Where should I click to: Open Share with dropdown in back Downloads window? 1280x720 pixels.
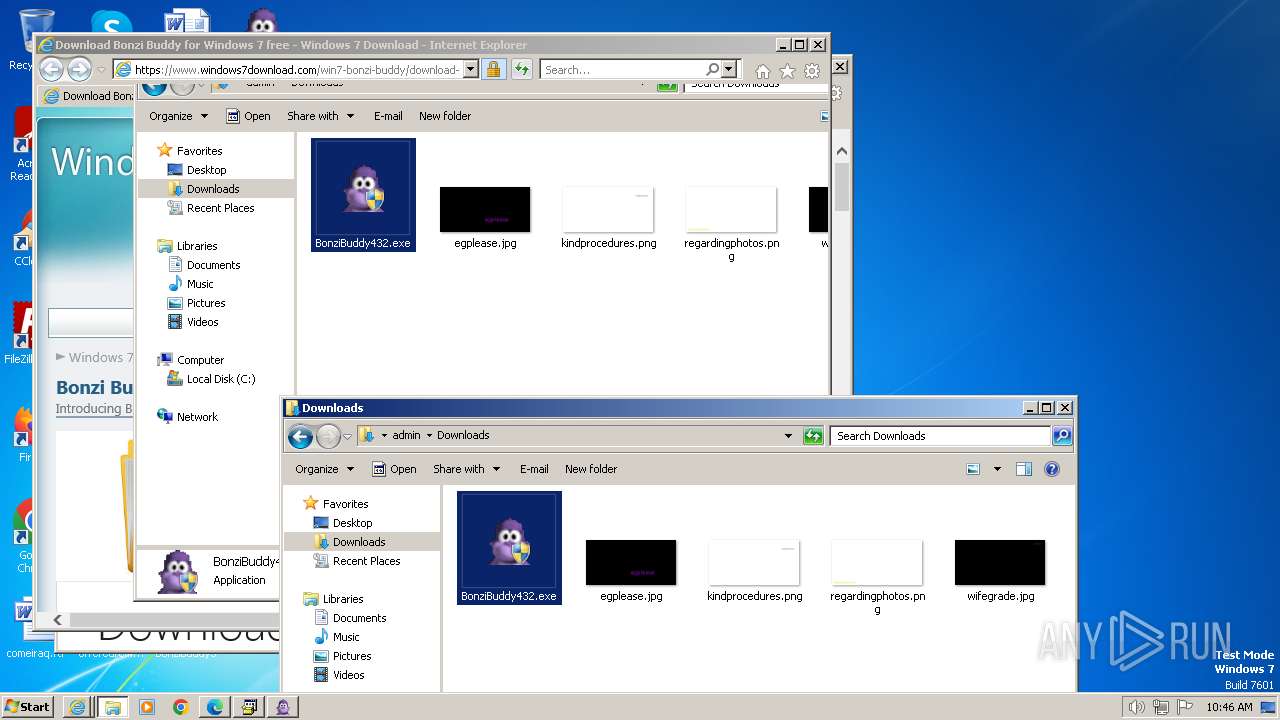[x=320, y=116]
